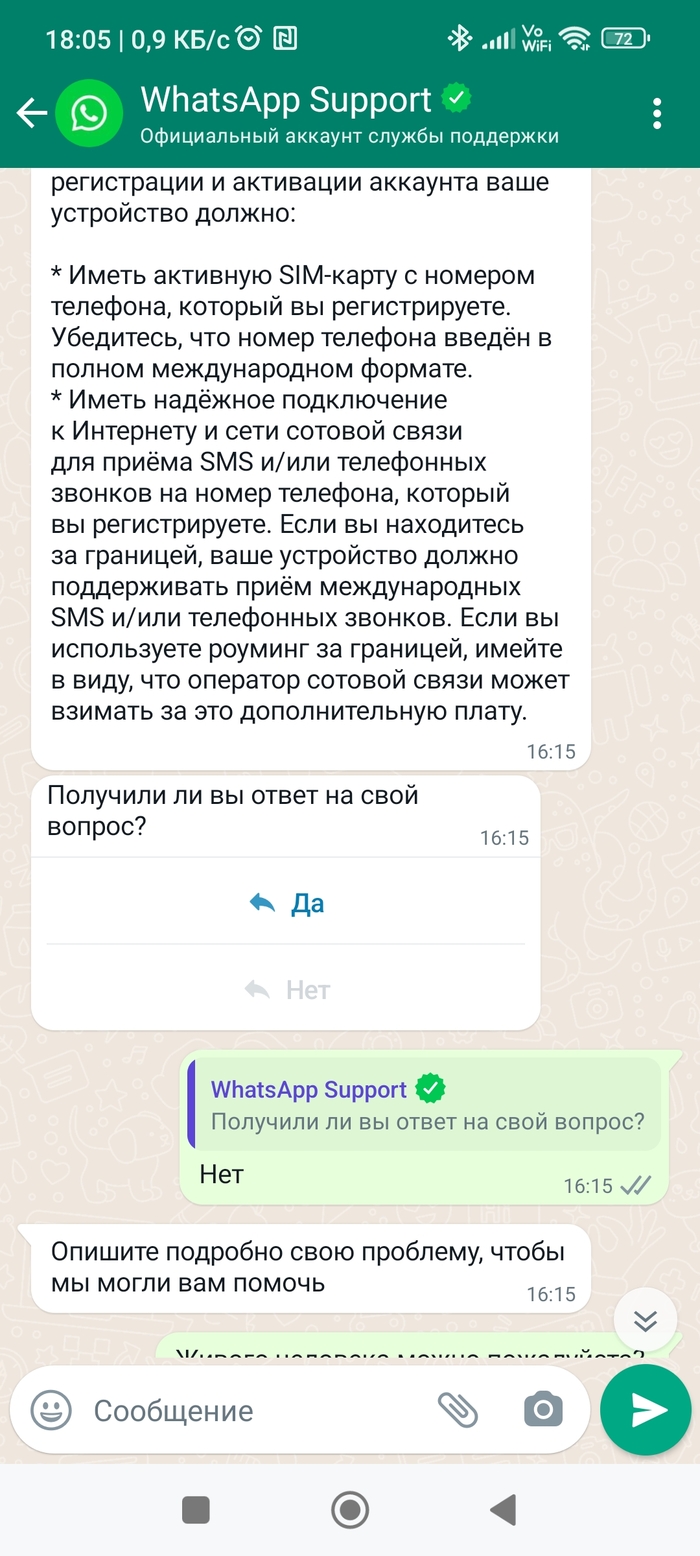700x1556 pixels.
Task: Tap the green verified badge in header
Action: point(457,99)
